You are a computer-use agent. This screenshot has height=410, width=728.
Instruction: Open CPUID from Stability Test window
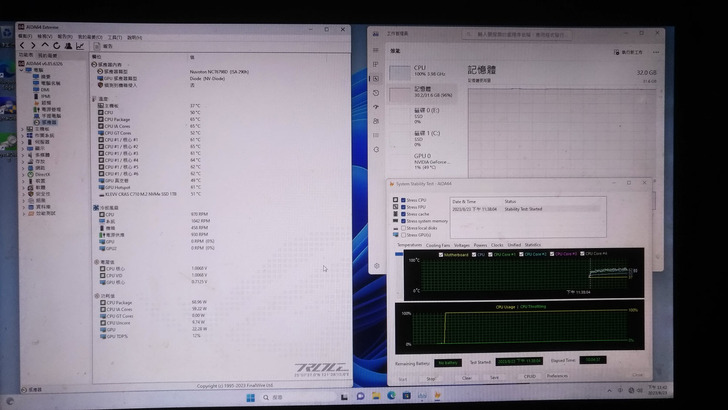coord(529,376)
